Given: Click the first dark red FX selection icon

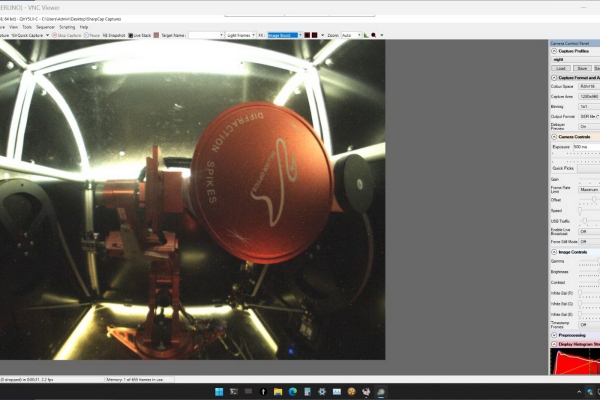Looking at the screenshot, I should [x=307, y=35].
